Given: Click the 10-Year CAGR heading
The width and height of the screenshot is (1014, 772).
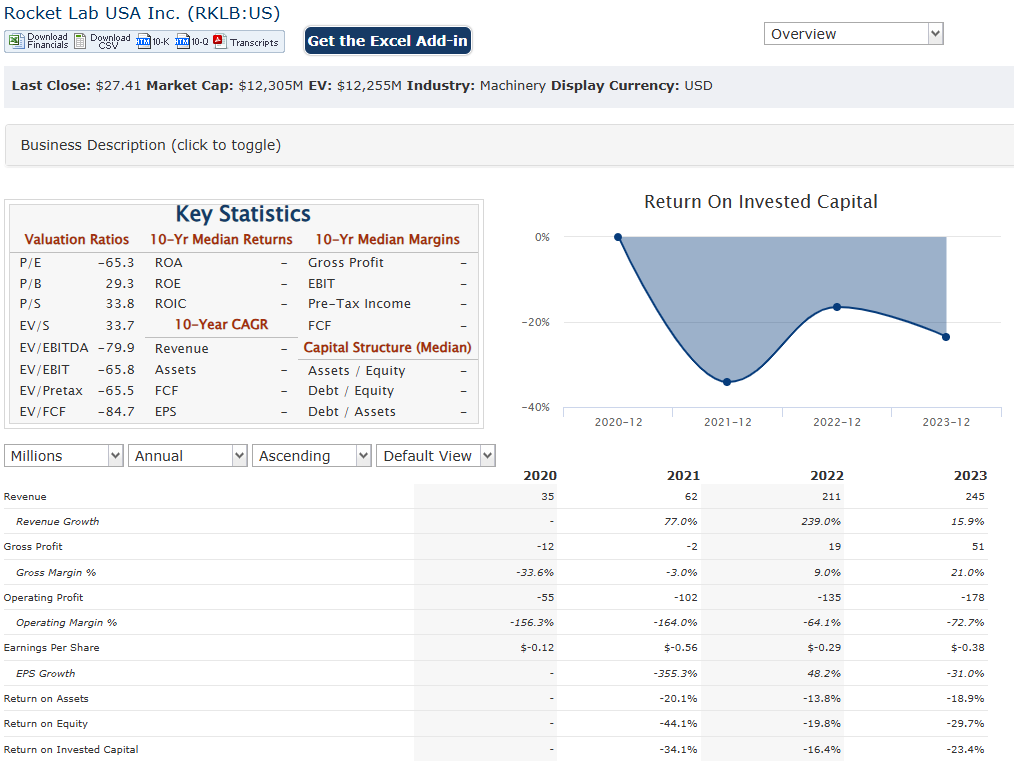Looking at the screenshot, I should click(x=221, y=325).
